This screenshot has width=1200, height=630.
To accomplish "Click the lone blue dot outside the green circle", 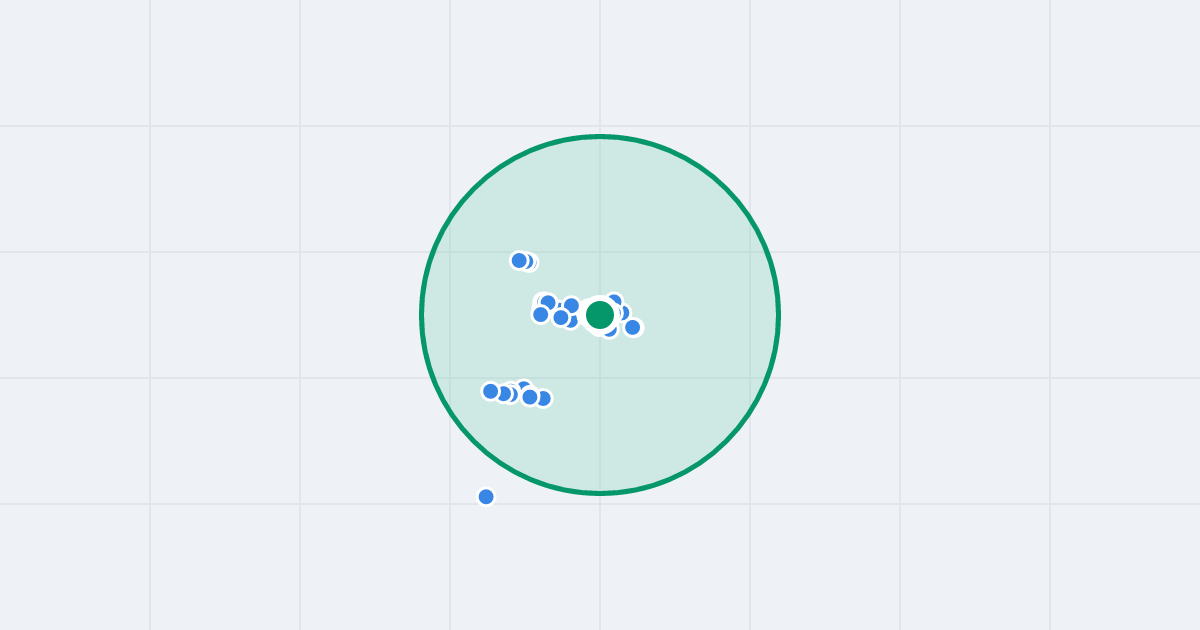I will pos(486,497).
